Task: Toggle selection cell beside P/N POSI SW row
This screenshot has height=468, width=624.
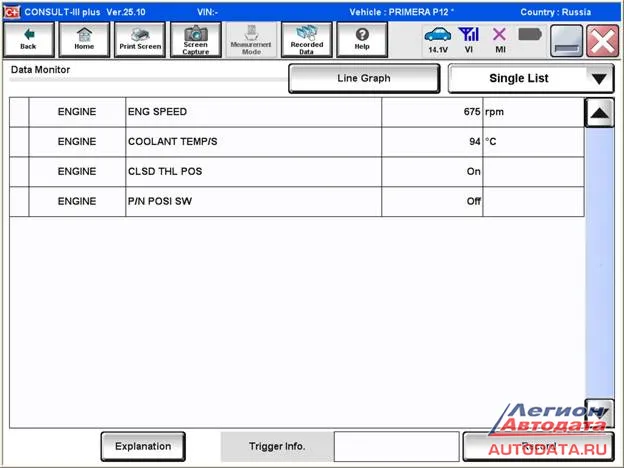Action: point(19,202)
